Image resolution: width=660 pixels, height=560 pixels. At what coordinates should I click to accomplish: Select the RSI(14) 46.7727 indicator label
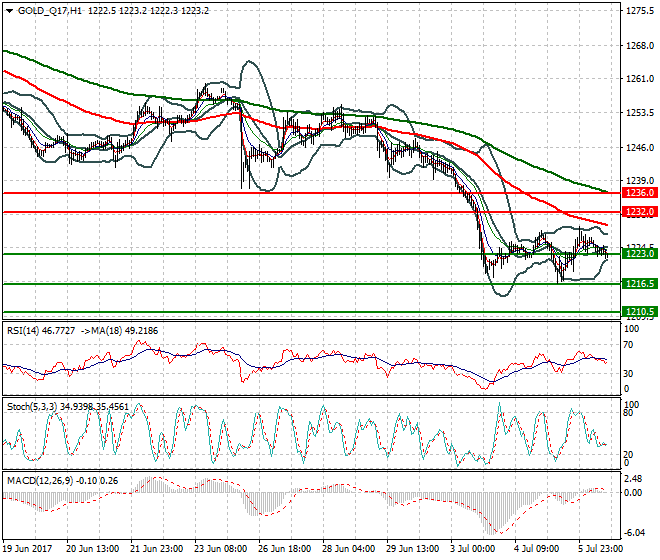coord(41,331)
